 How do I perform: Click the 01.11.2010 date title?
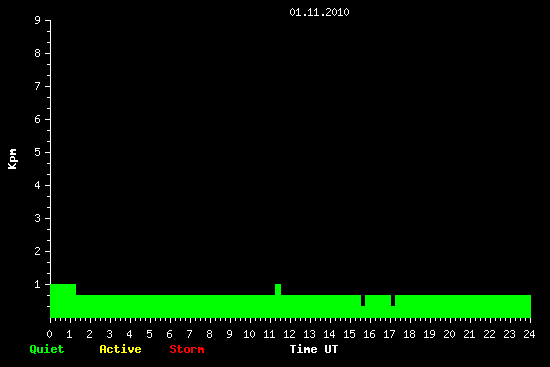coord(319,12)
